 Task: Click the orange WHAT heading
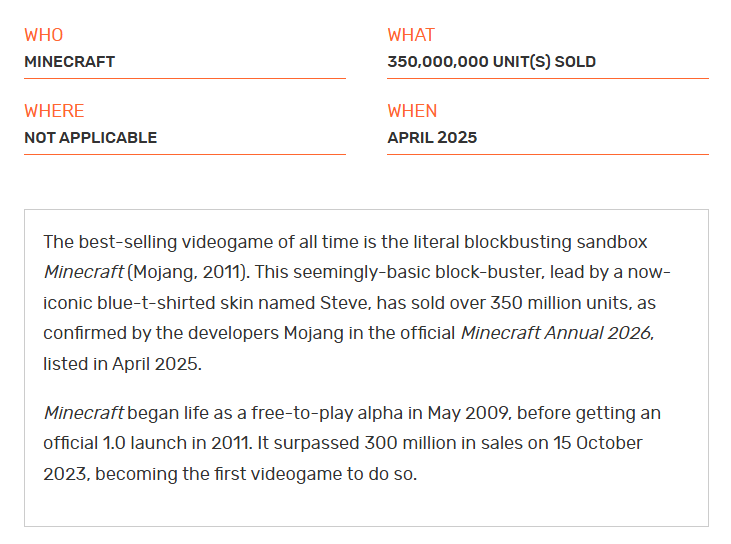coord(411,35)
